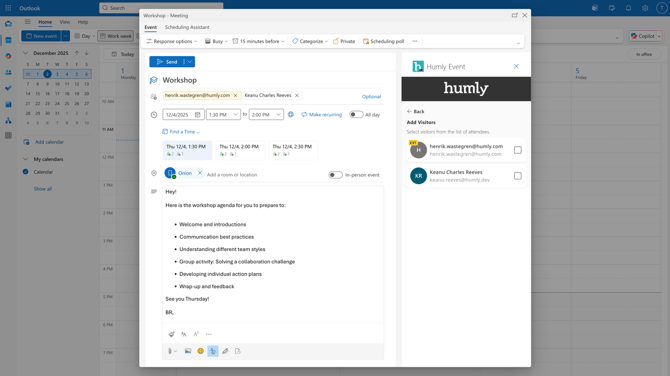Open the To Do checkmark in the sidebar

8,88
